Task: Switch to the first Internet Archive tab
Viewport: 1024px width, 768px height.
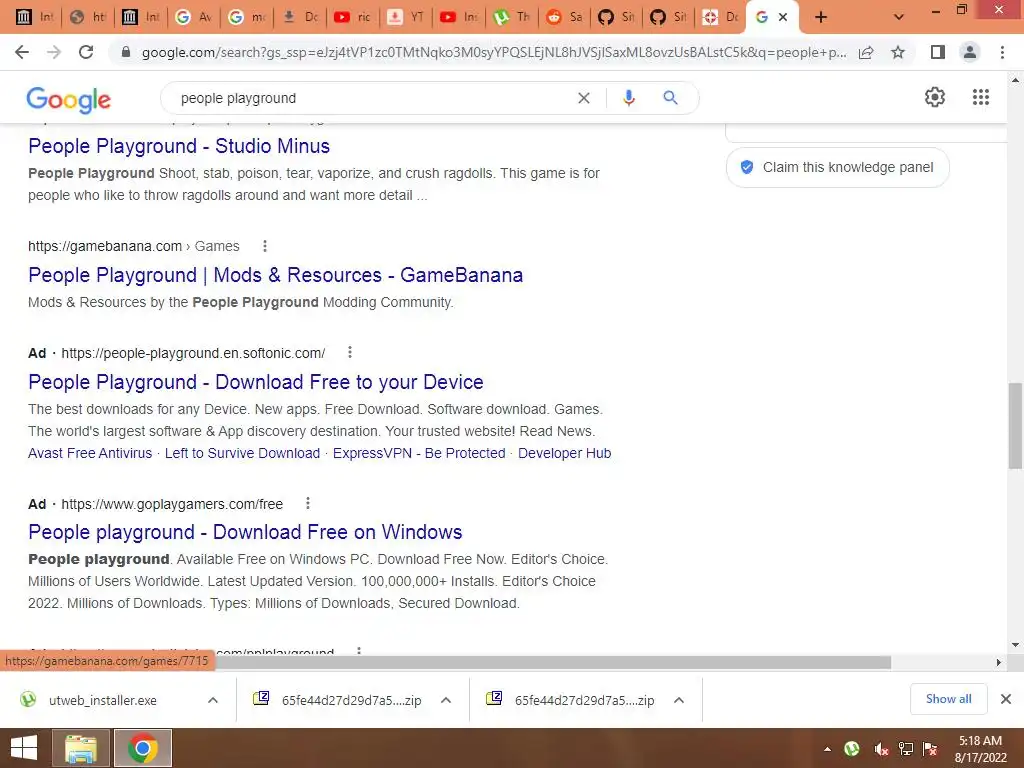Action: pyautogui.click(x=35, y=17)
